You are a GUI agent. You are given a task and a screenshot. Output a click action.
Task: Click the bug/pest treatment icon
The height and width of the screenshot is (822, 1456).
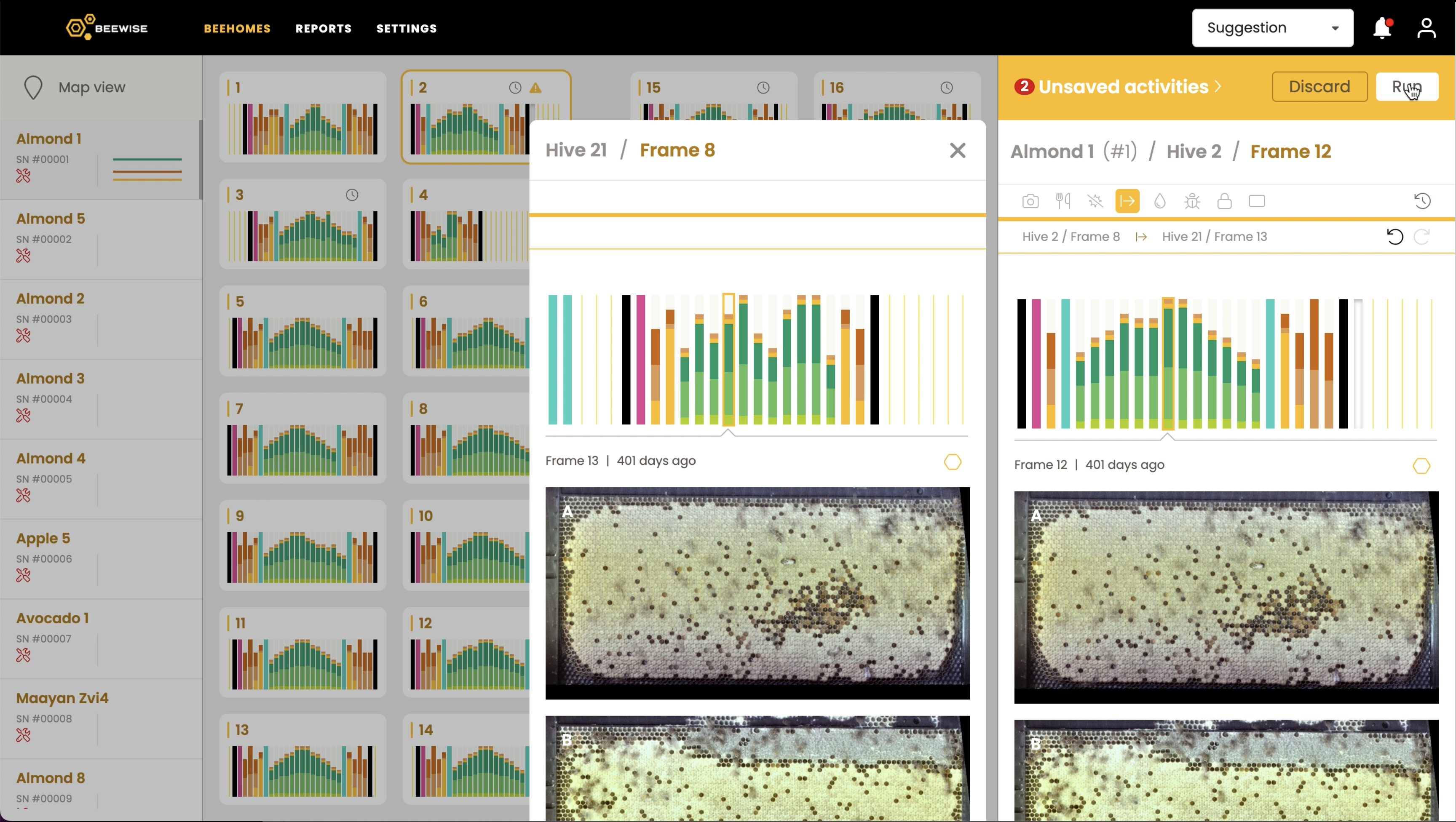click(x=1192, y=201)
